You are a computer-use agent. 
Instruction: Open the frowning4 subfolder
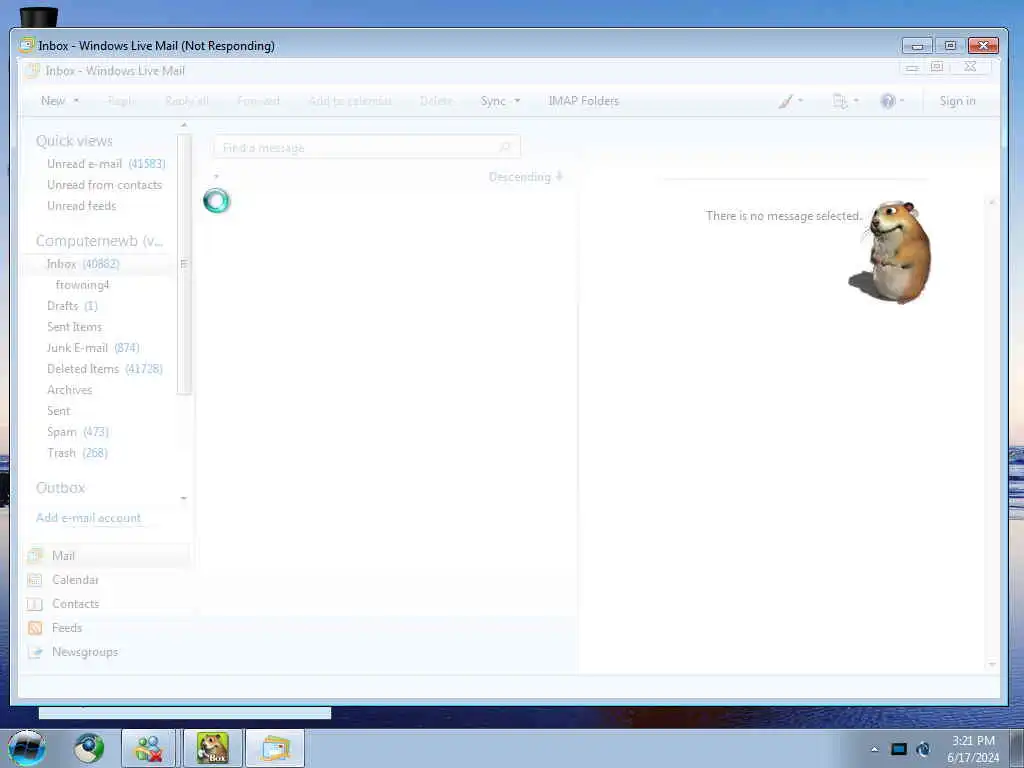[x=82, y=285]
